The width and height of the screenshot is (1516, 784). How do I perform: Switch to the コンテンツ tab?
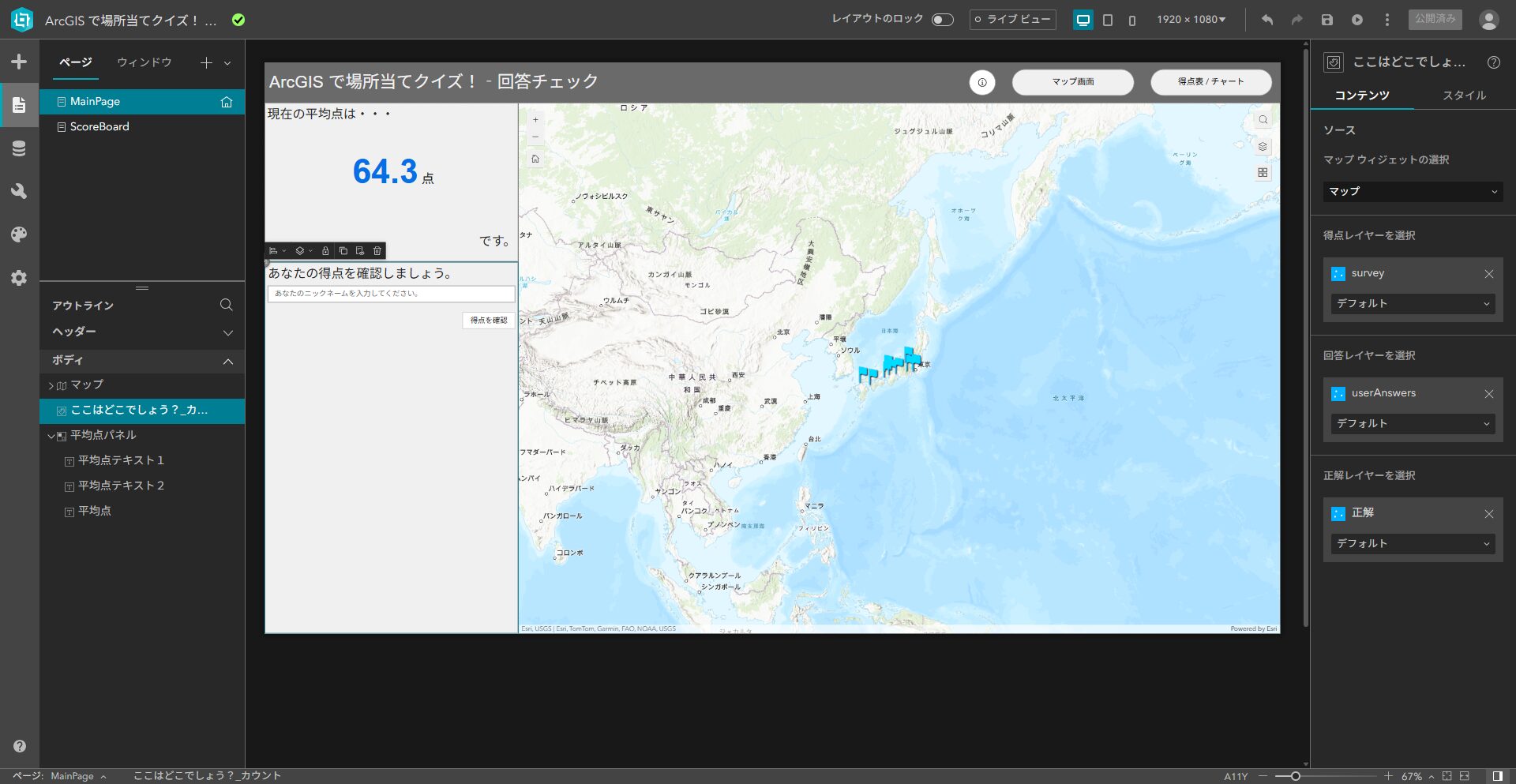(x=1362, y=95)
